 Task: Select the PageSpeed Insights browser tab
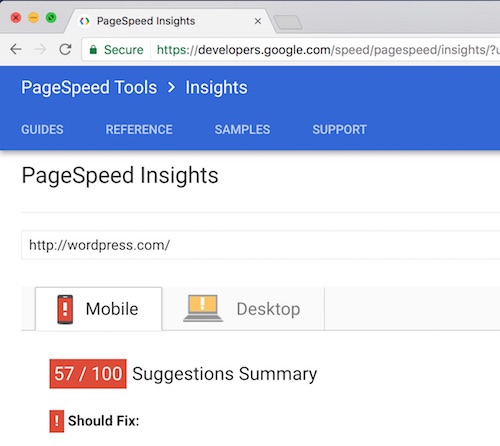[170, 21]
